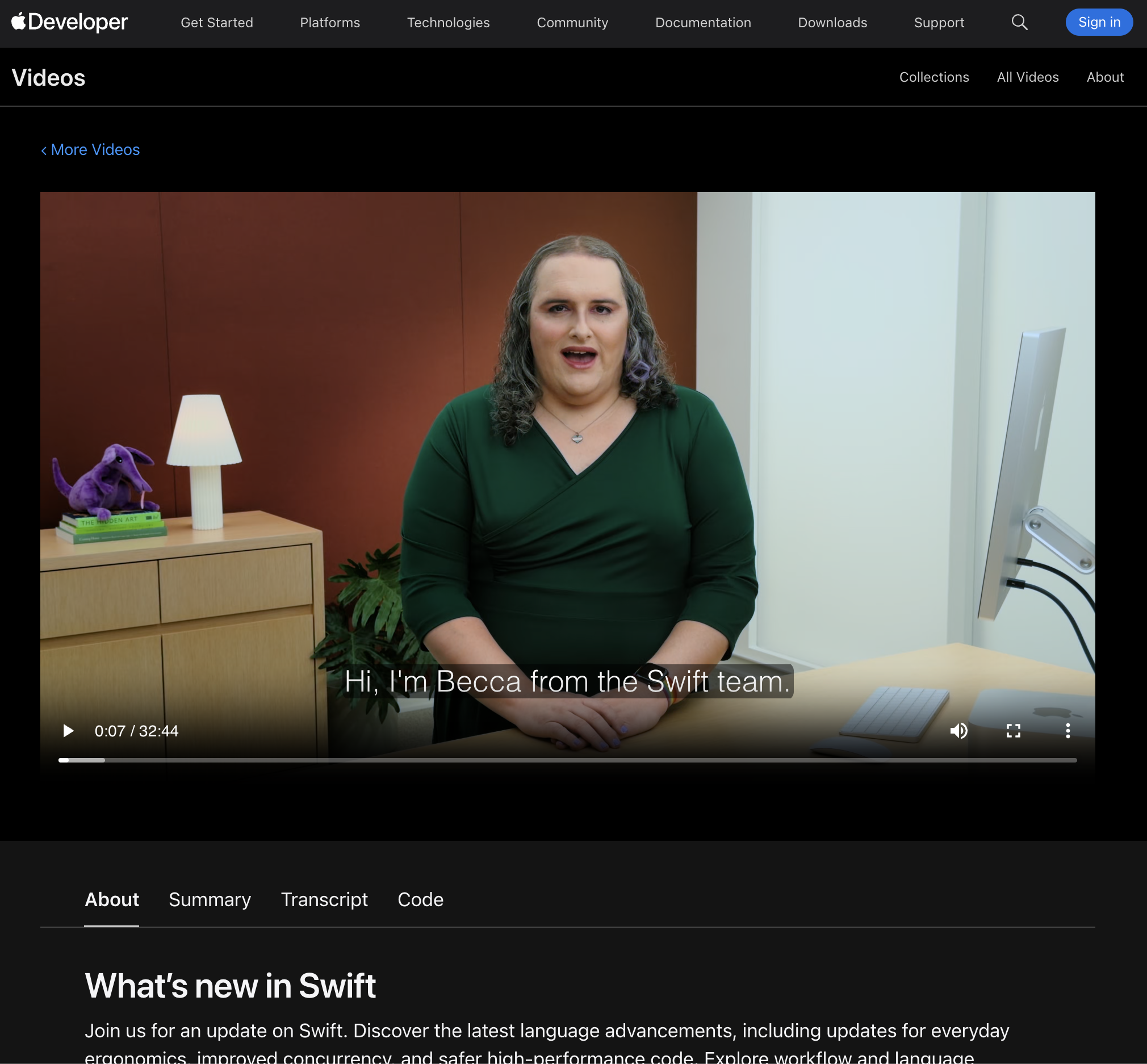Play the video with the play button
The image size is (1147, 1064).
click(x=68, y=731)
